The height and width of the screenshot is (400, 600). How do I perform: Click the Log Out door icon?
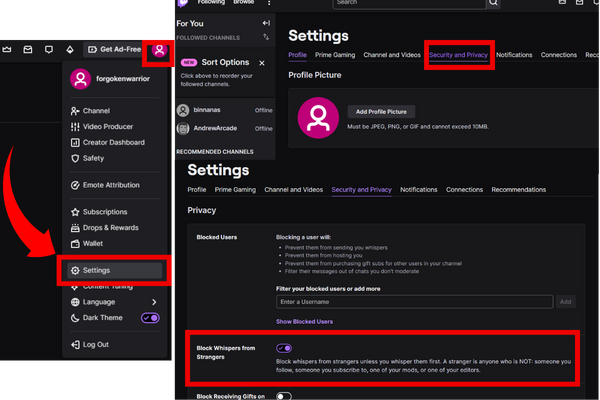(x=75, y=344)
